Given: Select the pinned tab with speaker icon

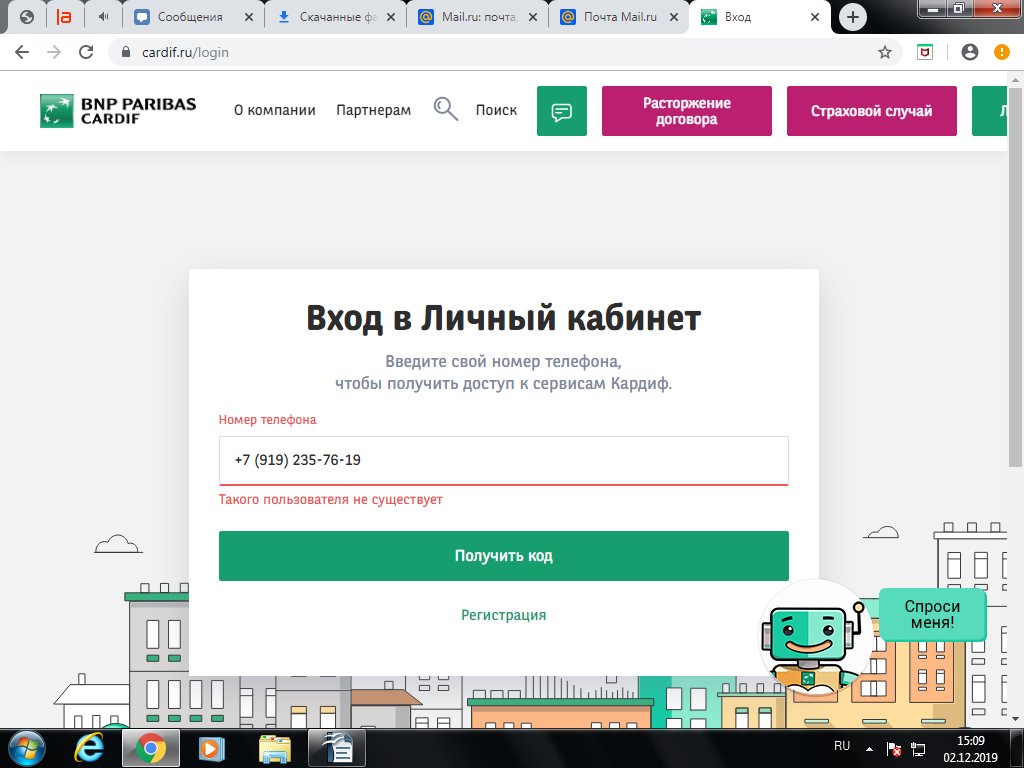Looking at the screenshot, I should tap(103, 17).
